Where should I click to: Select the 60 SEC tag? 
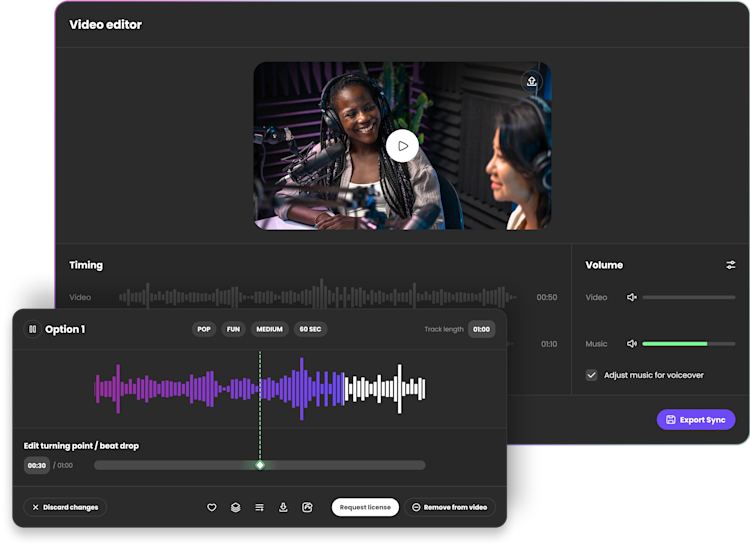pos(310,329)
